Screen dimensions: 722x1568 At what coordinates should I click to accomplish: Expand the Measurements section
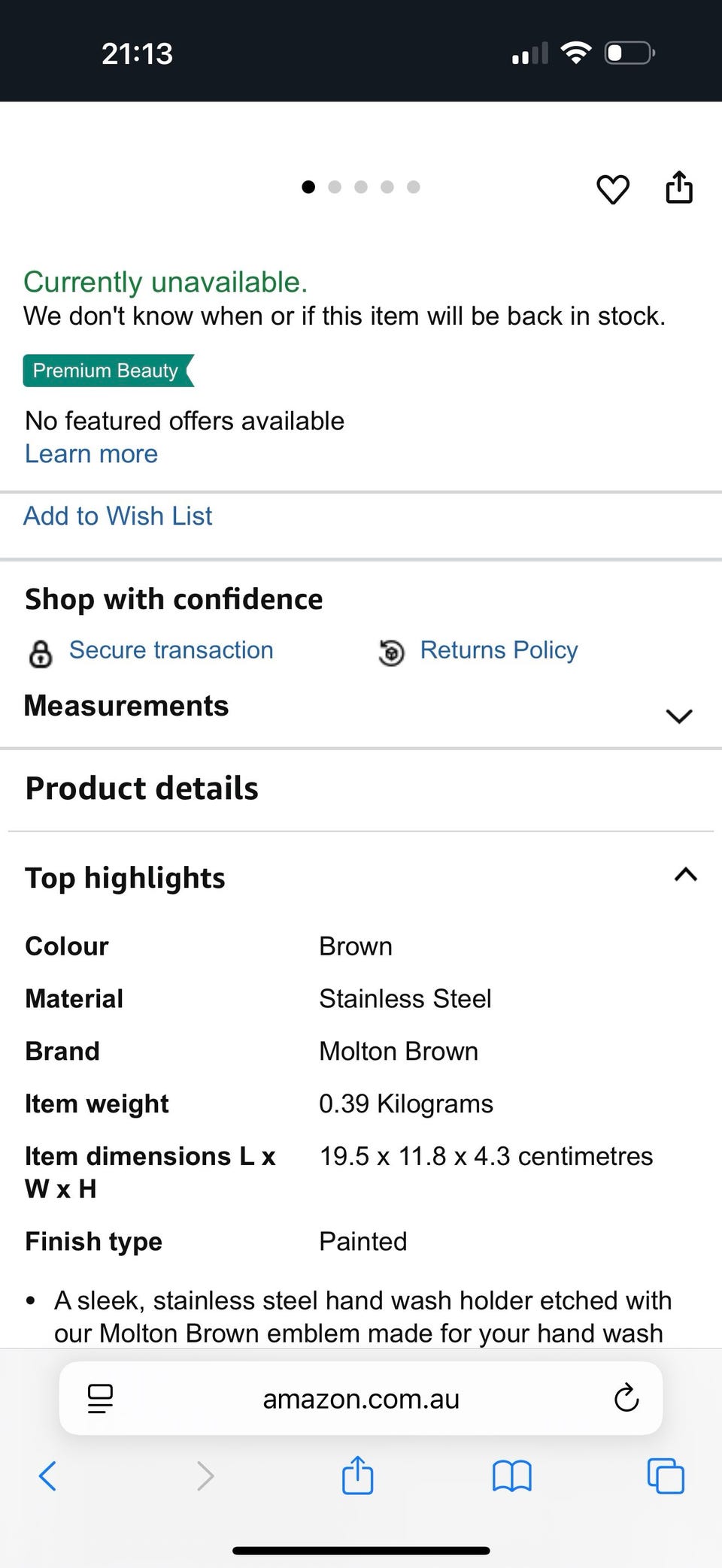678,716
